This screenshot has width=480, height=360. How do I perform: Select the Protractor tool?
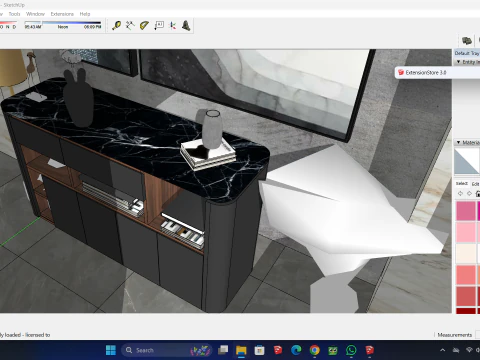[144, 25]
